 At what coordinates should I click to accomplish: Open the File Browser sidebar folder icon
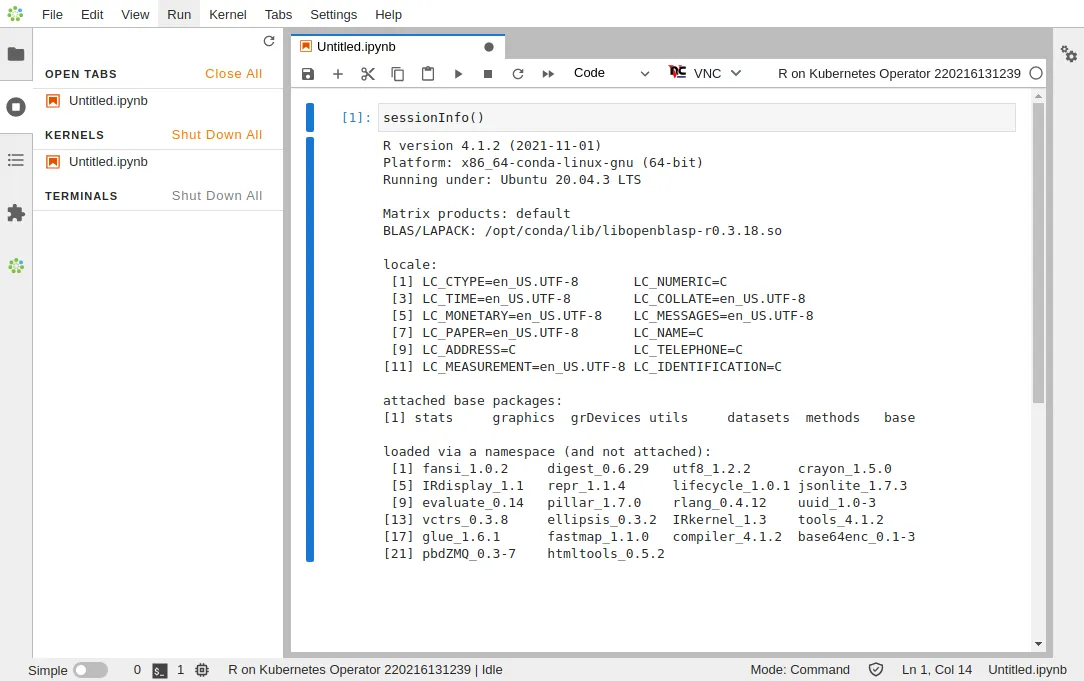pyautogui.click(x=16, y=54)
